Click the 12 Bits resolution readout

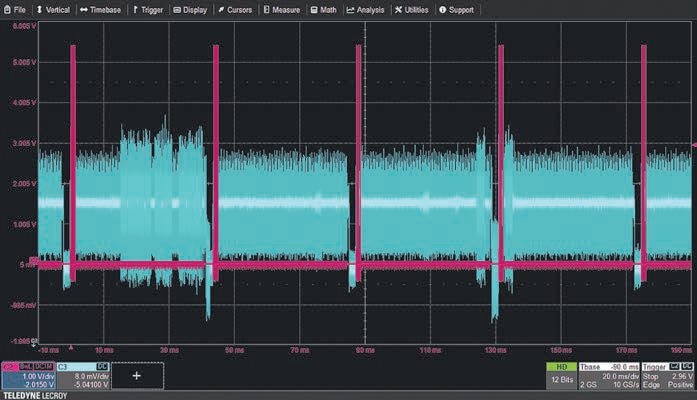pos(562,380)
